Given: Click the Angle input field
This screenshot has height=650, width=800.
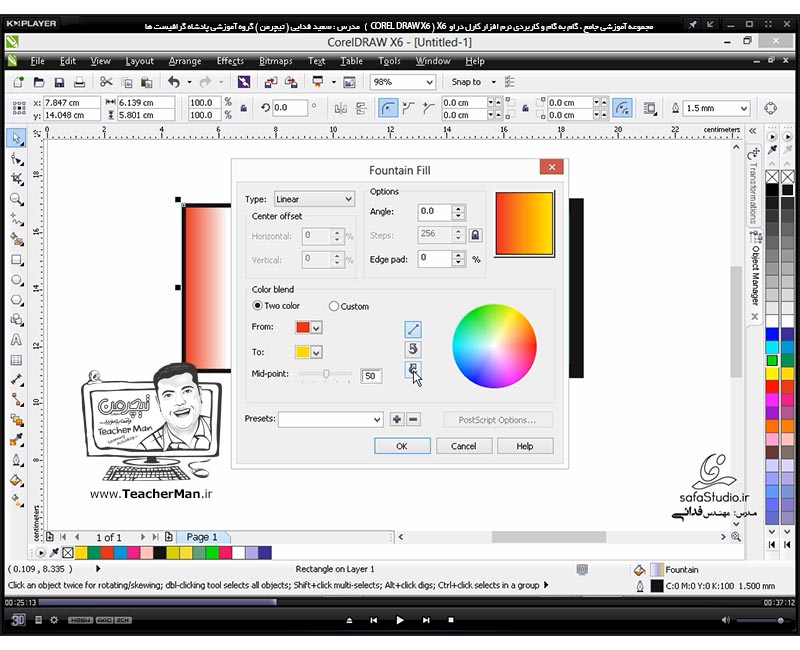Looking at the screenshot, I should coord(435,212).
